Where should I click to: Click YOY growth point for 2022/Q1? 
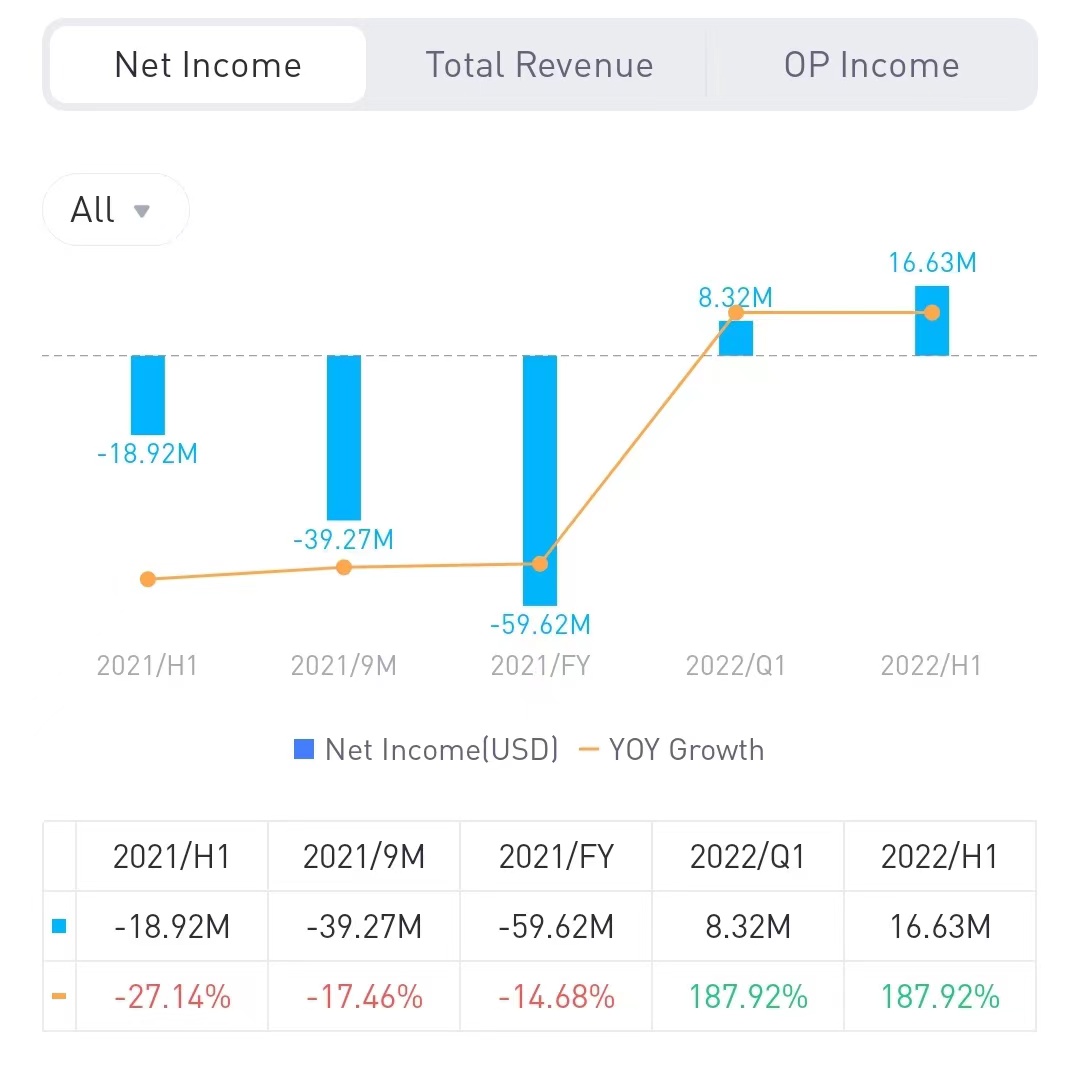click(736, 313)
